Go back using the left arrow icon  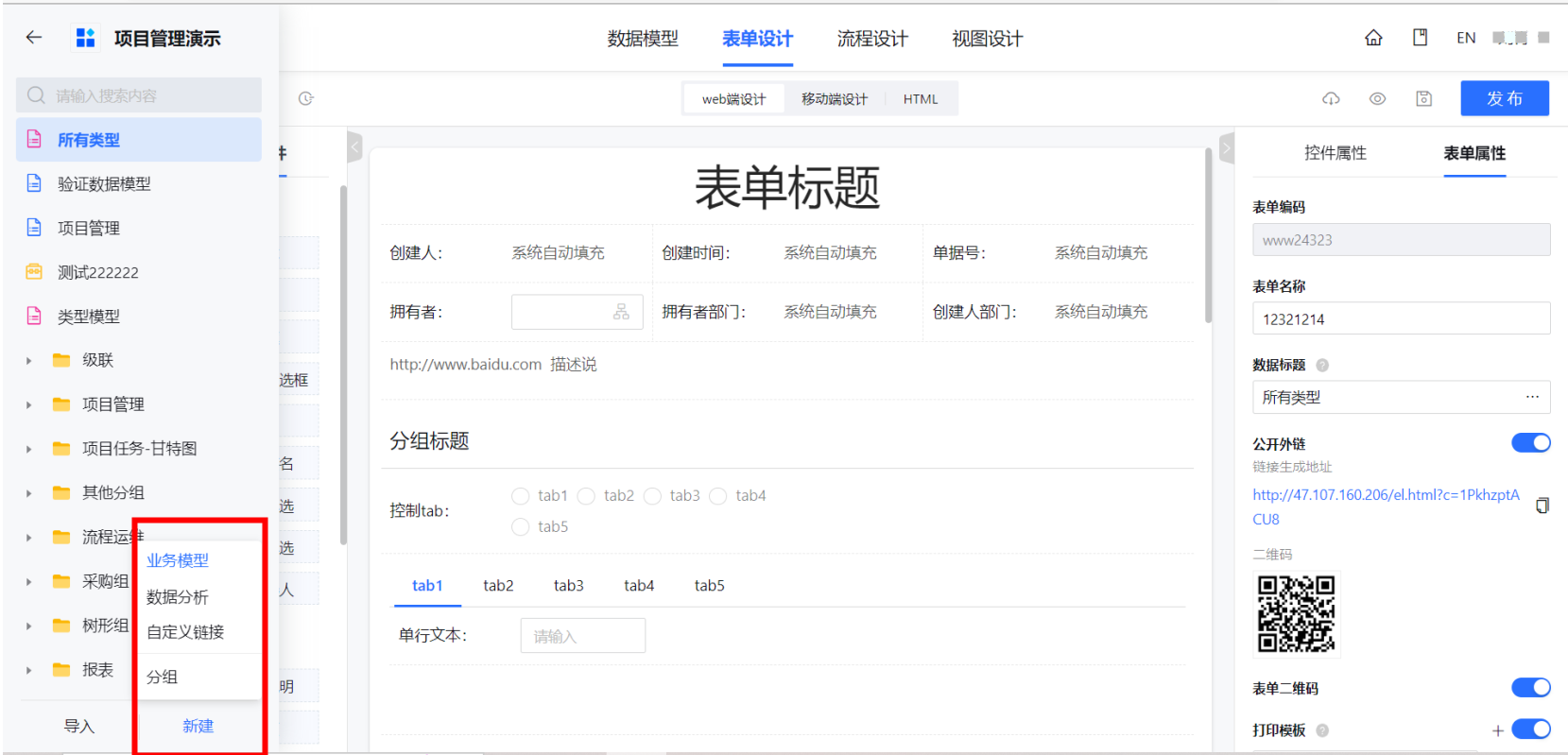pyautogui.click(x=34, y=38)
